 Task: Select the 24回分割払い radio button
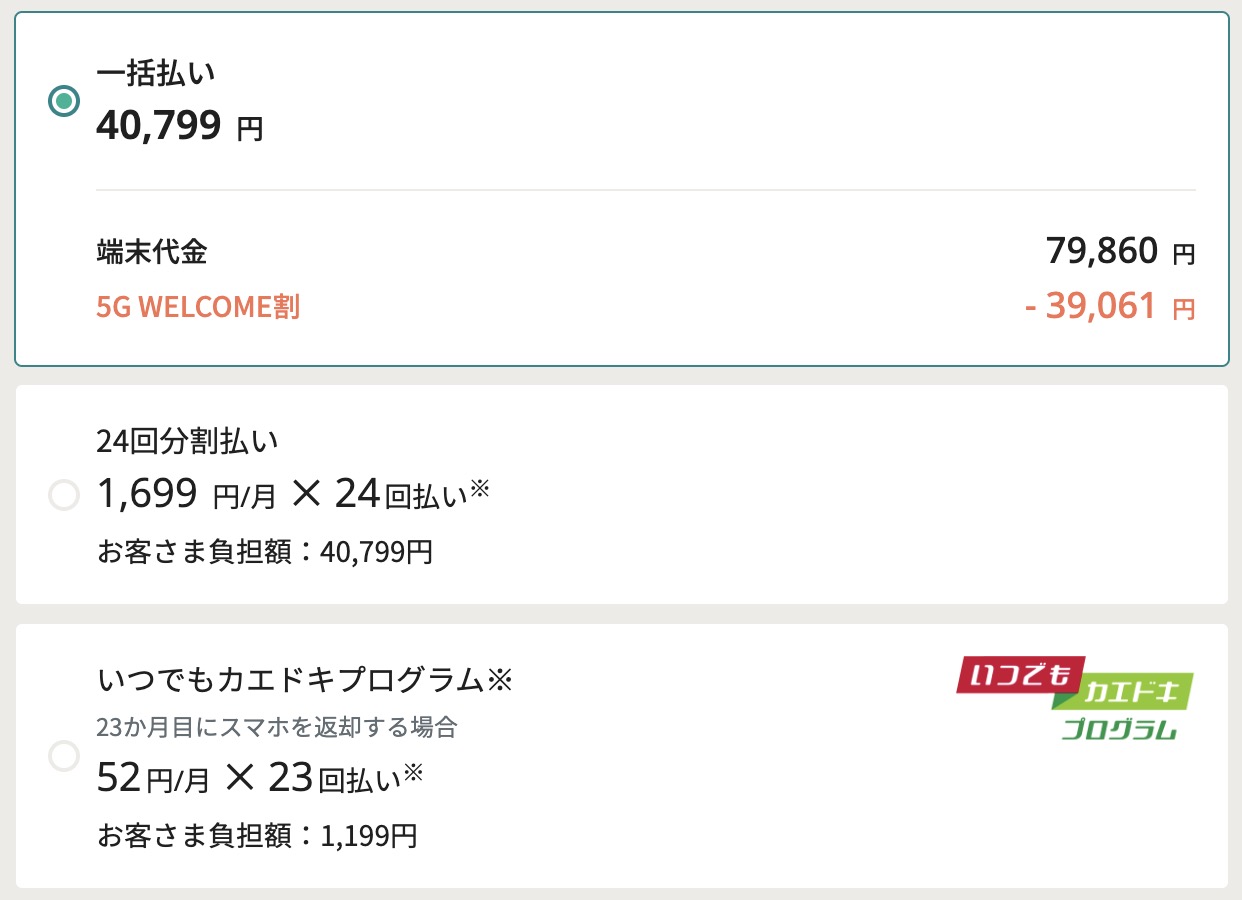(x=64, y=495)
